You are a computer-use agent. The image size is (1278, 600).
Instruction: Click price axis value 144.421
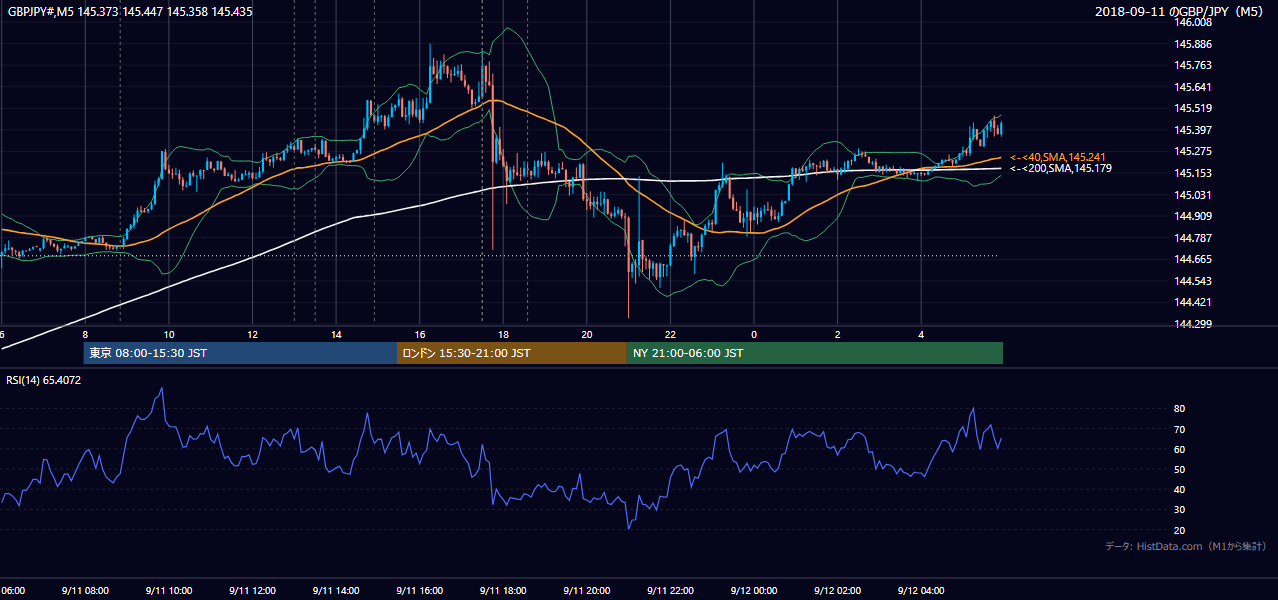(1194, 302)
